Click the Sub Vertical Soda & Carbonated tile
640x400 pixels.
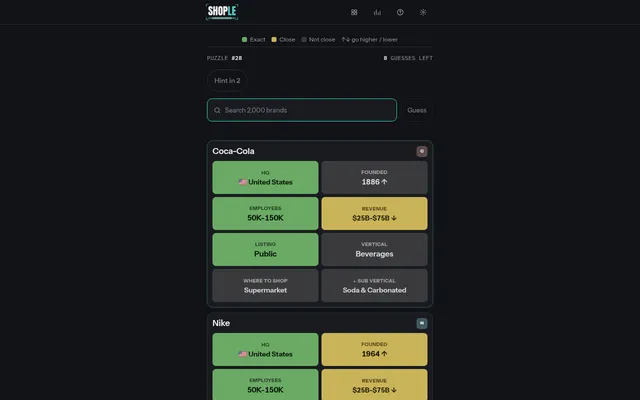(x=374, y=285)
